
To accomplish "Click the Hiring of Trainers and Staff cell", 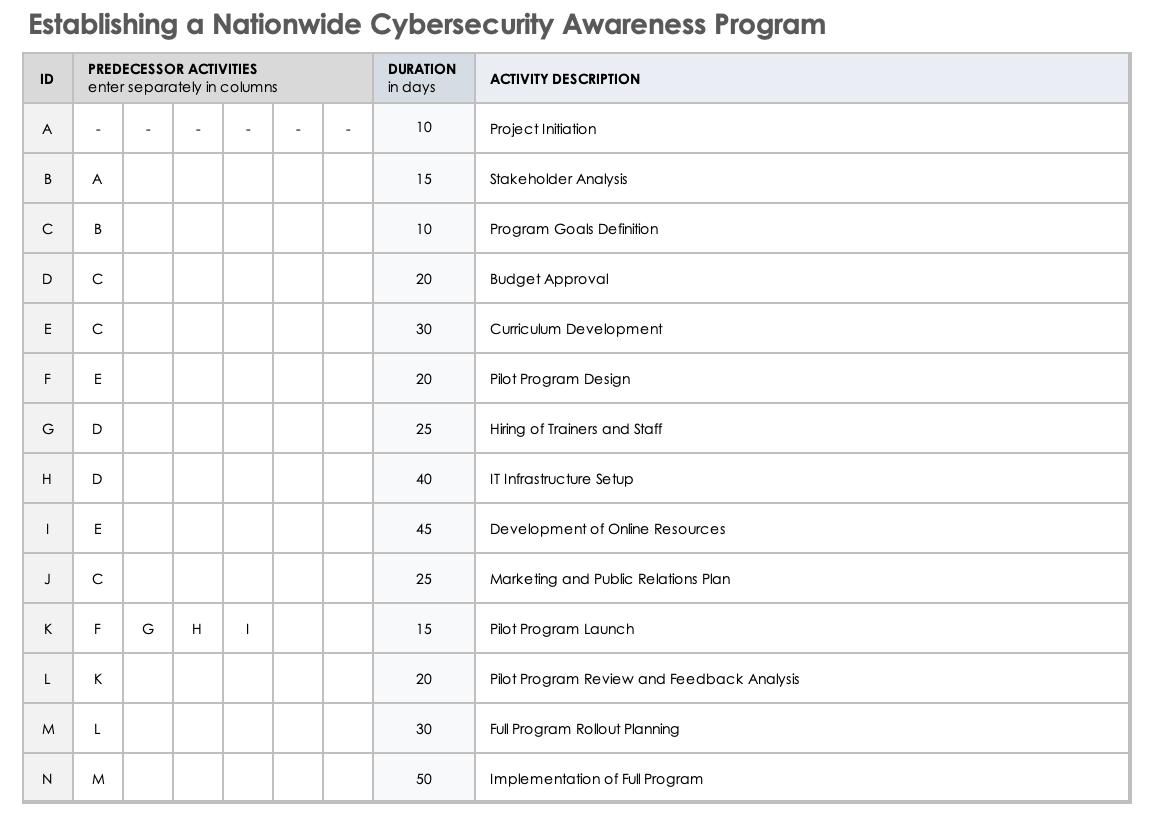I will click(x=576, y=429).
